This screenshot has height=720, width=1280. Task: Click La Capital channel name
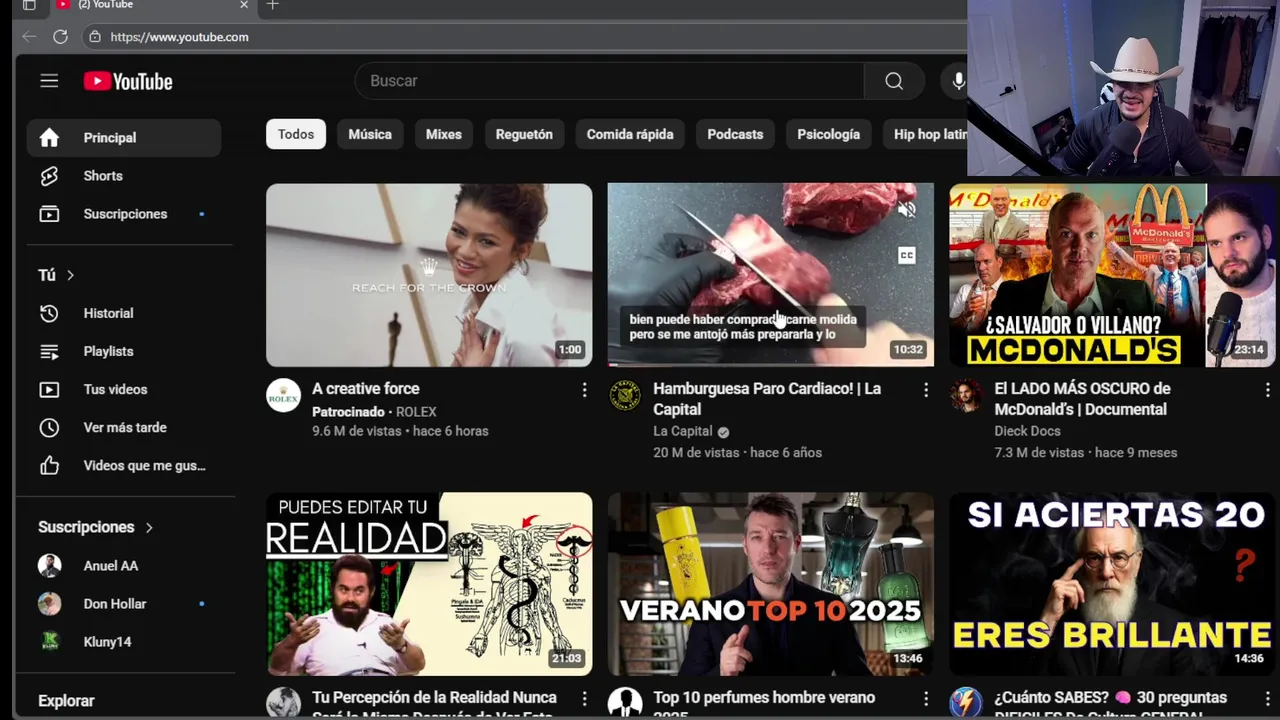coord(683,431)
